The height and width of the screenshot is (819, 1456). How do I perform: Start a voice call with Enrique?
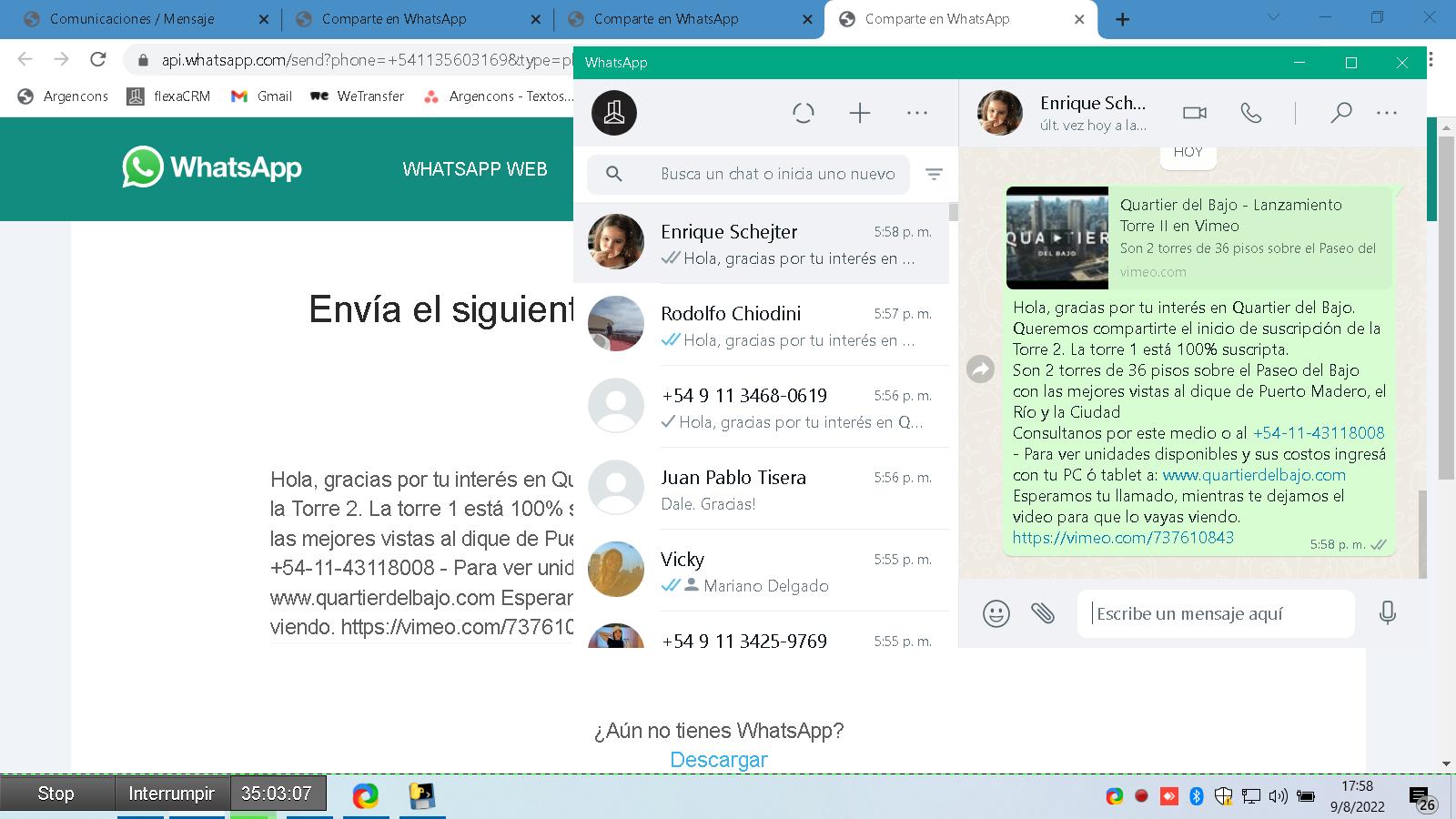click(1251, 113)
